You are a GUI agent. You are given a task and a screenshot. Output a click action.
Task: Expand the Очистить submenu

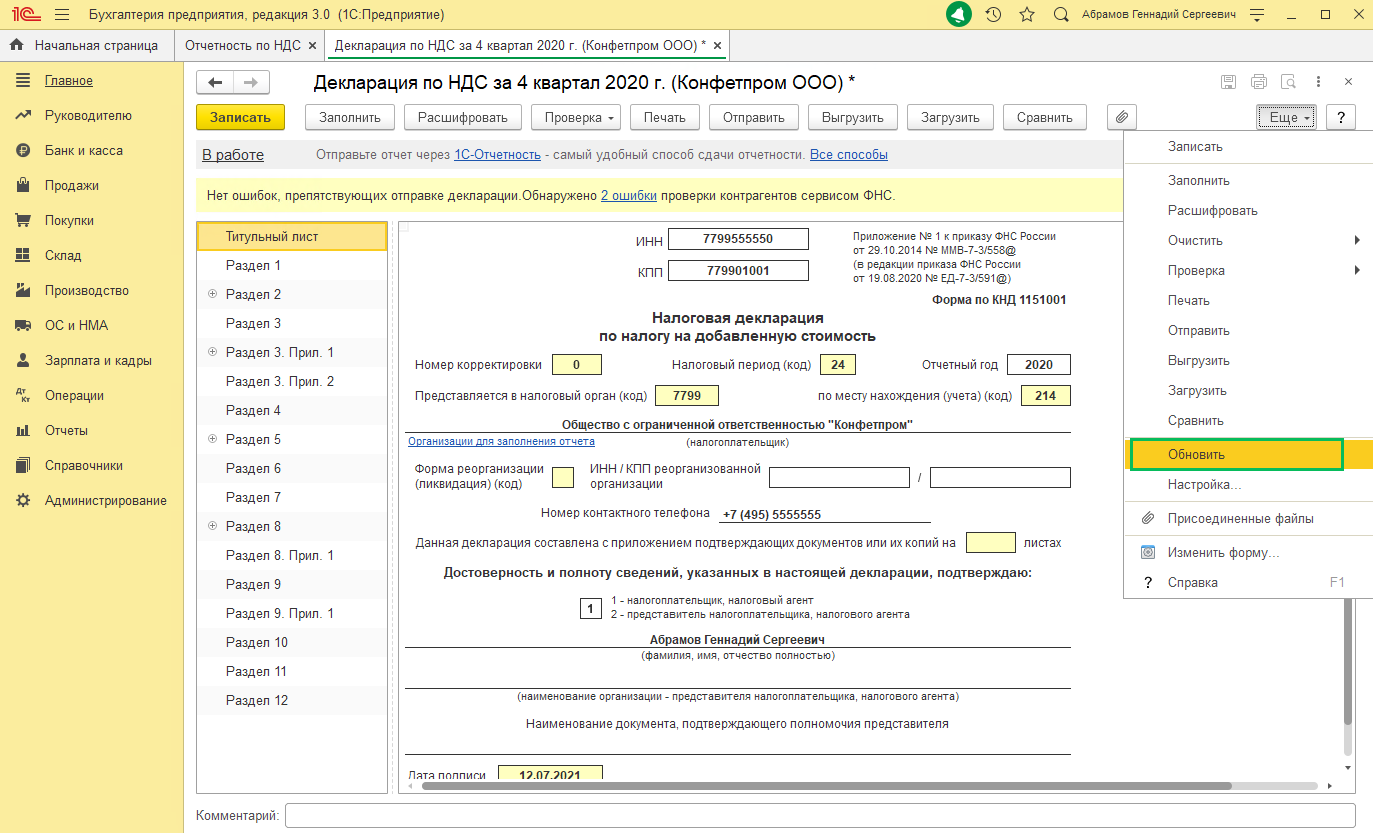pos(1248,240)
